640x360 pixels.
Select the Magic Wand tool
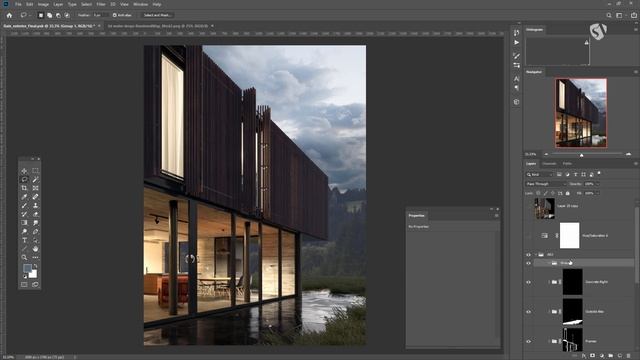[x=36, y=179]
